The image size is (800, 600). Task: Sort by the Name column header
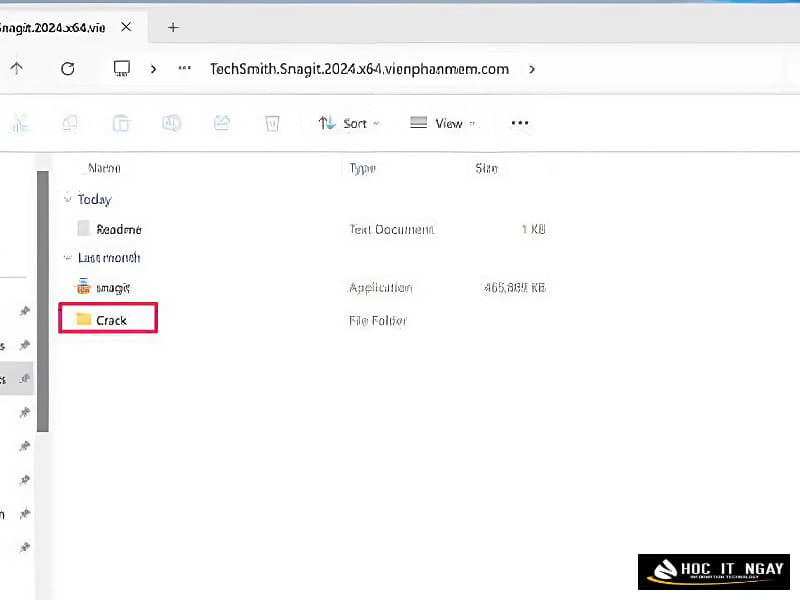pyautogui.click(x=104, y=168)
